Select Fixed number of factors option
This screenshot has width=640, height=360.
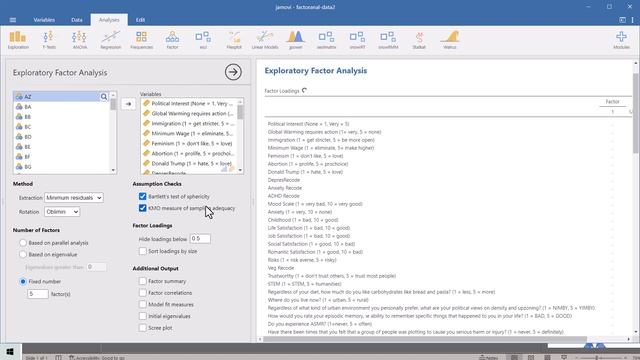point(23,282)
